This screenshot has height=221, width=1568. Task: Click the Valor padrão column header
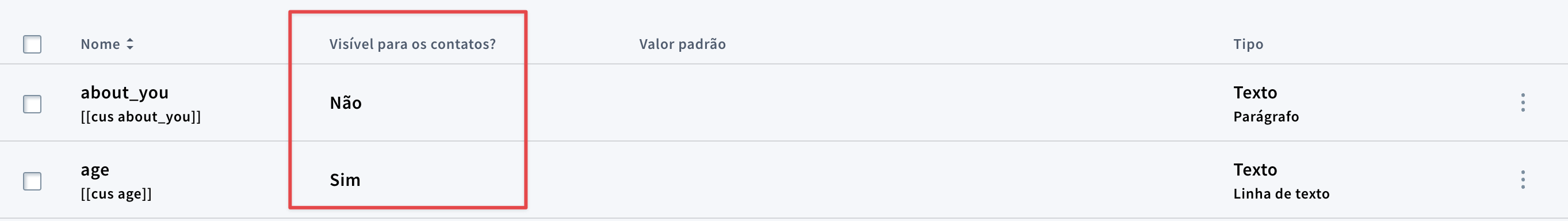682,44
